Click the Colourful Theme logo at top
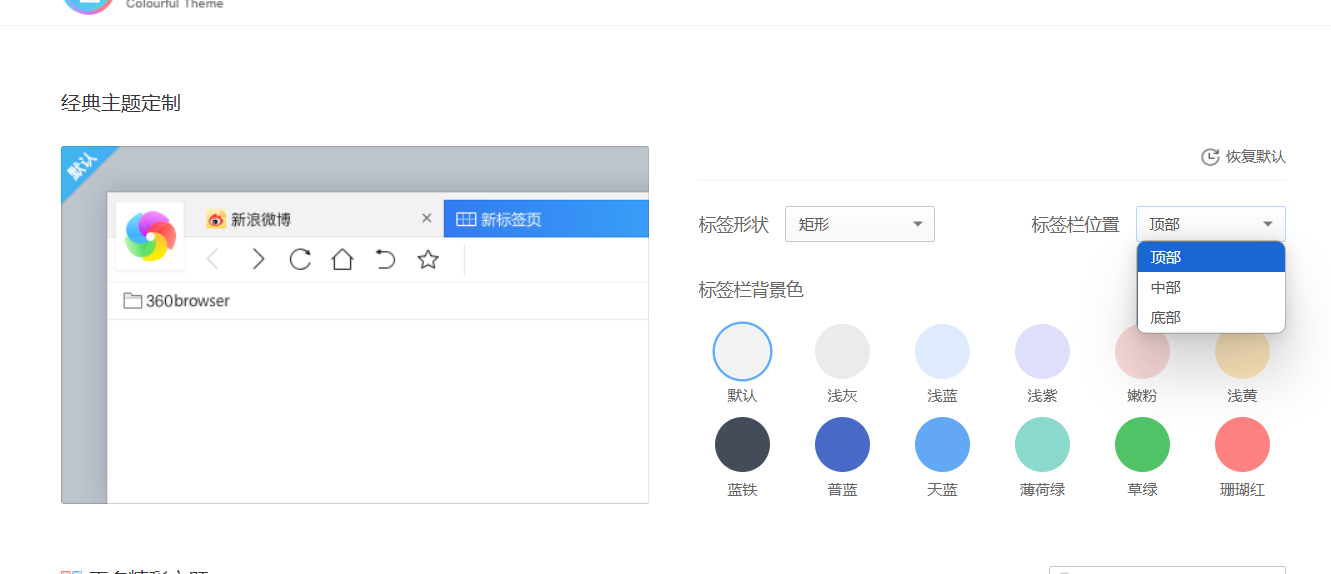This screenshot has height=574, width=1331. click(x=88, y=3)
